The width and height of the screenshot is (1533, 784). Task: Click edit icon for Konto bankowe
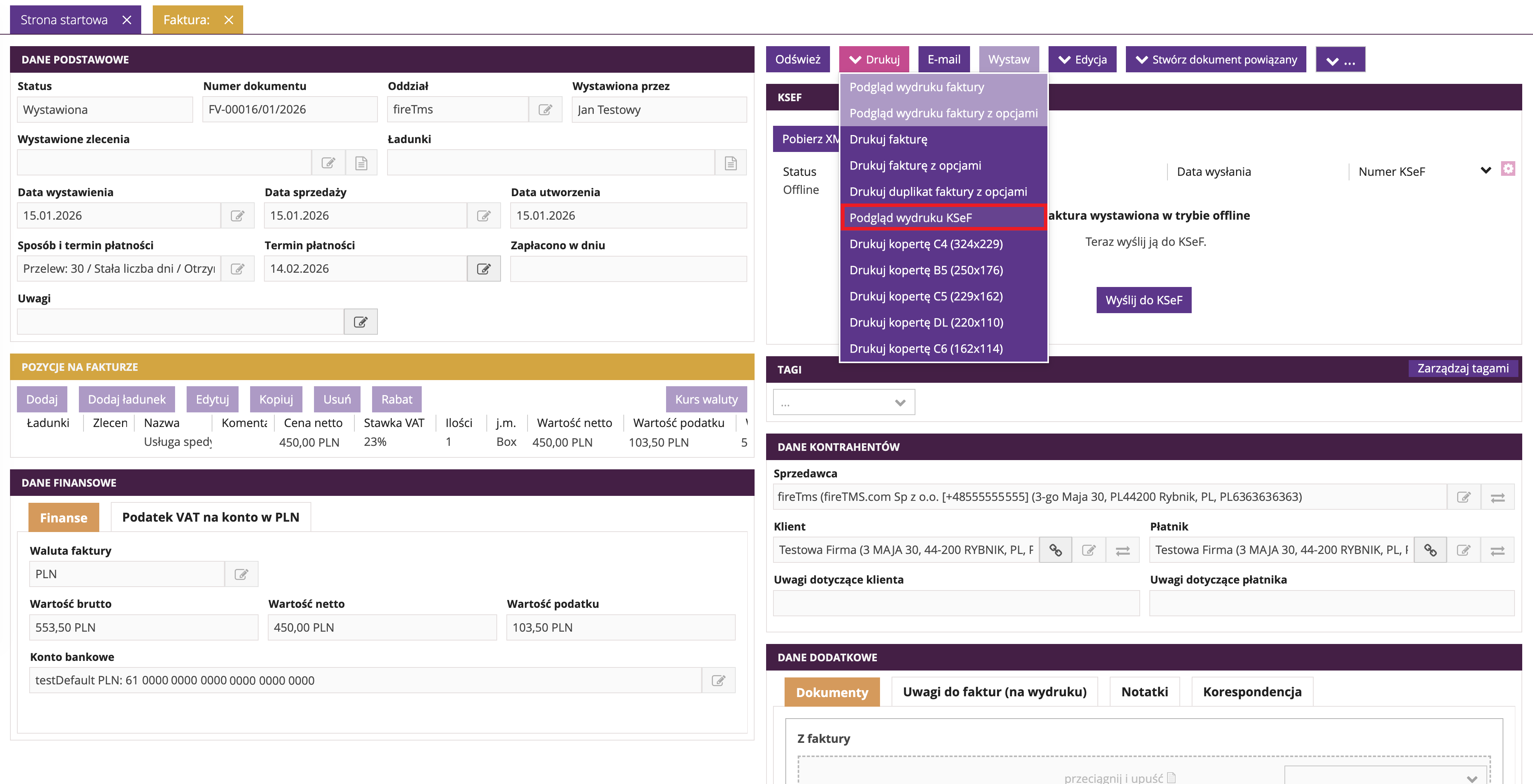point(719,681)
